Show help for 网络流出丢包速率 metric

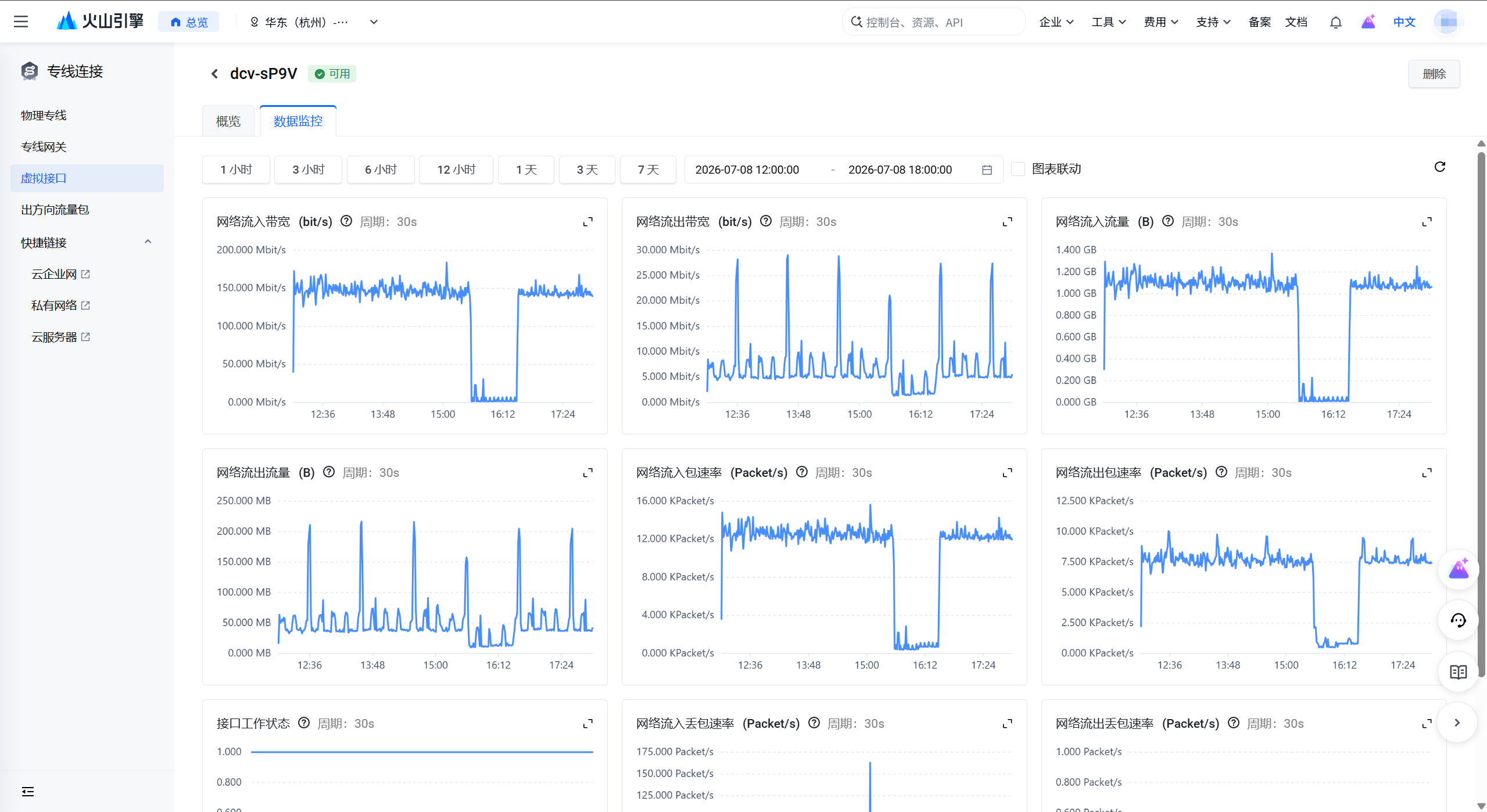(1234, 723)
